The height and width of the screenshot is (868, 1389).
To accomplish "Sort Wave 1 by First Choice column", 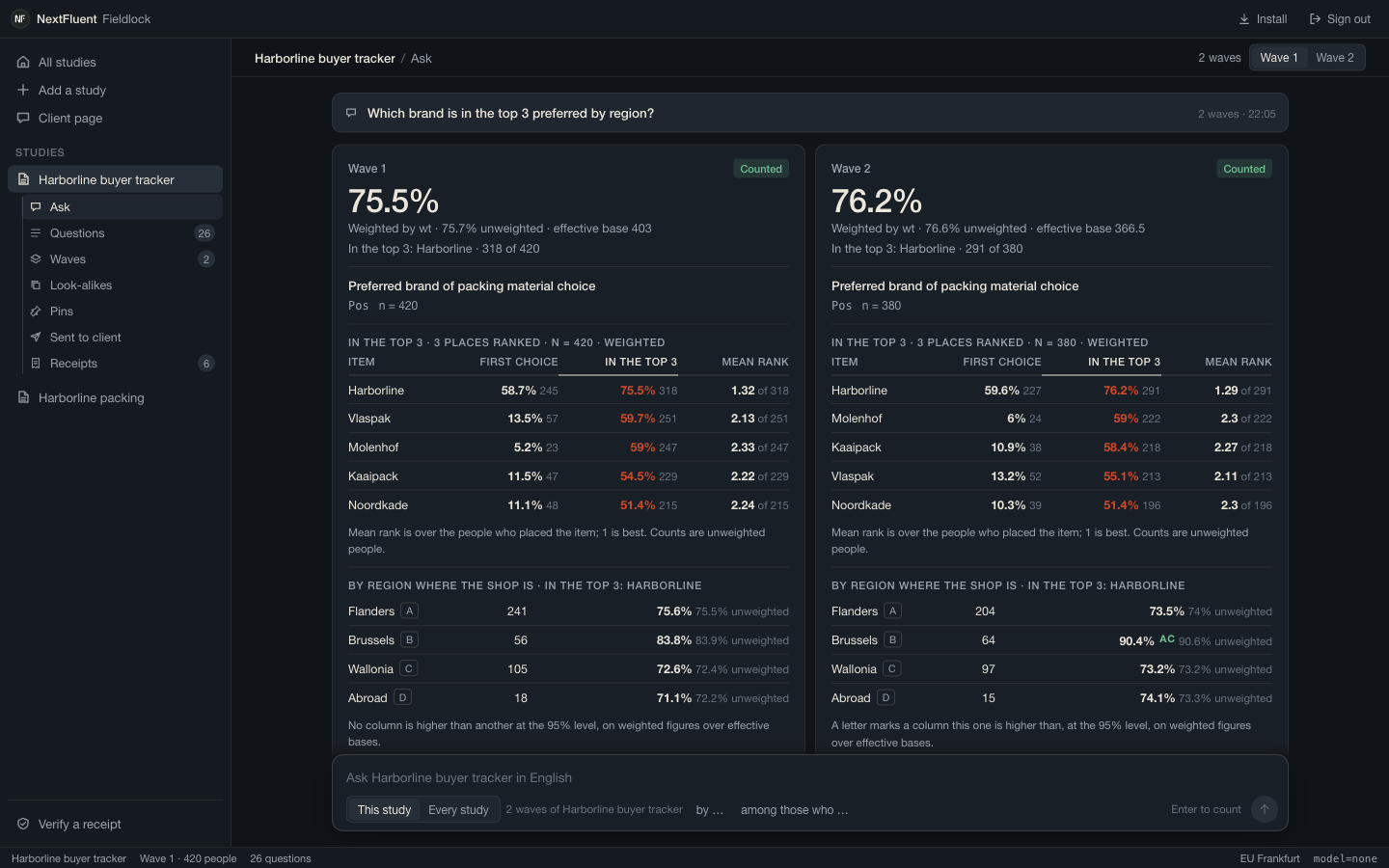I will [519, 362].
